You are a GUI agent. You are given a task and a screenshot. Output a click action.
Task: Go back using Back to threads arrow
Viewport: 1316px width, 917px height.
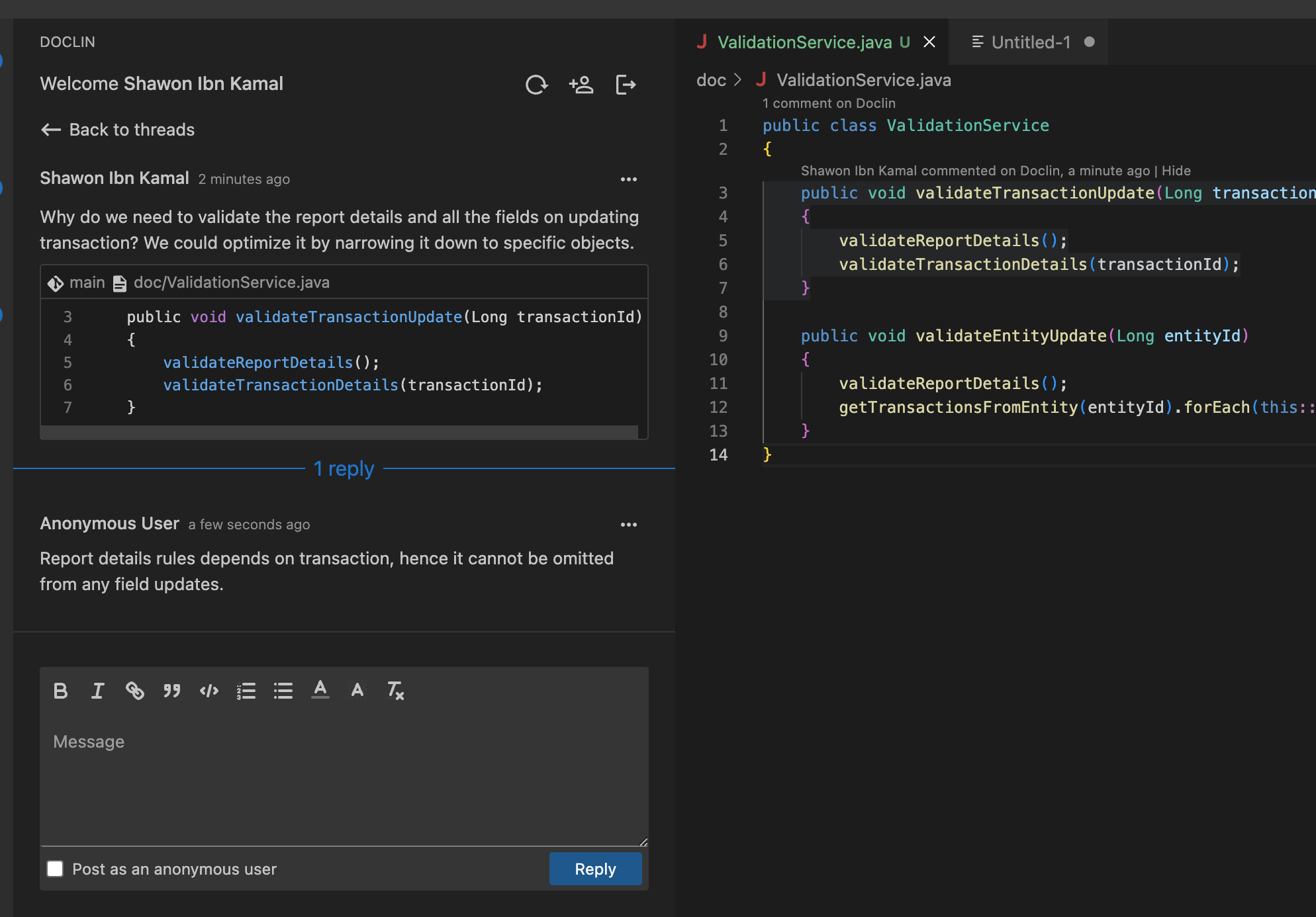[51, 130]
